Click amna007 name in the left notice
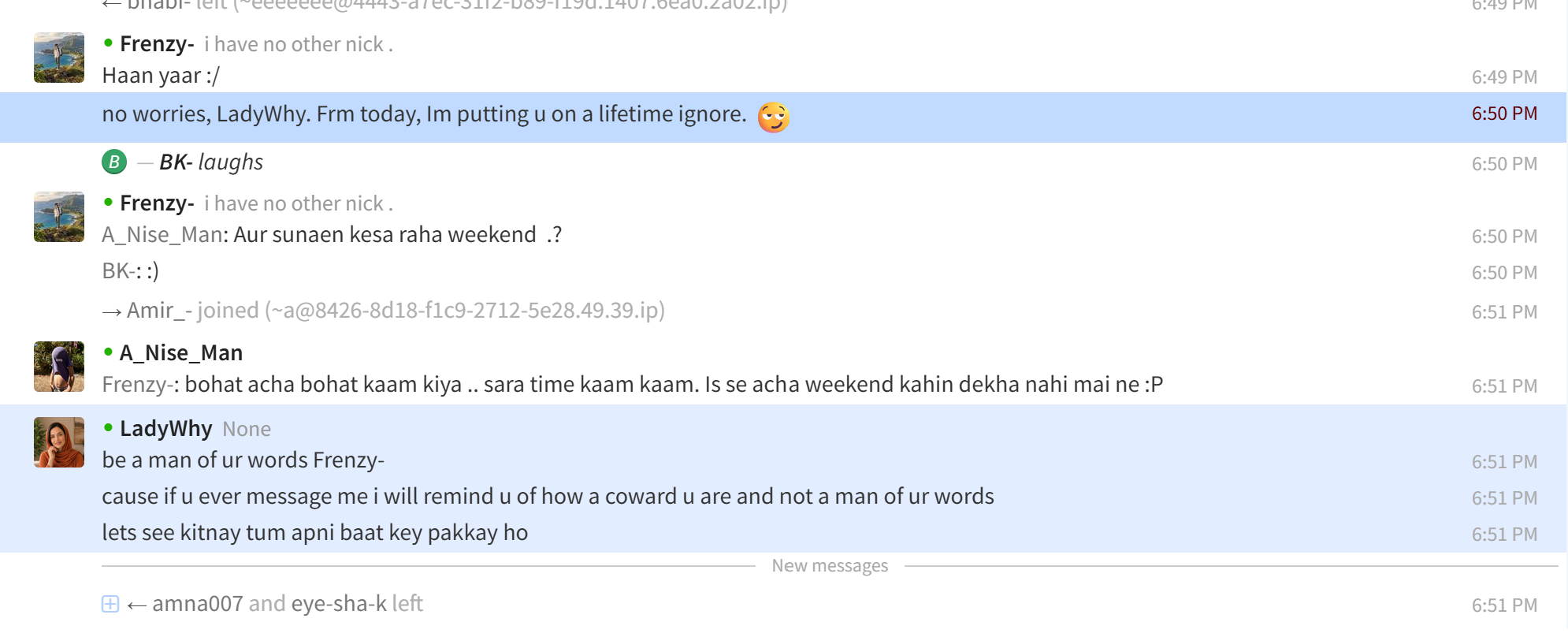1568x637 pixels. (197, 603)
